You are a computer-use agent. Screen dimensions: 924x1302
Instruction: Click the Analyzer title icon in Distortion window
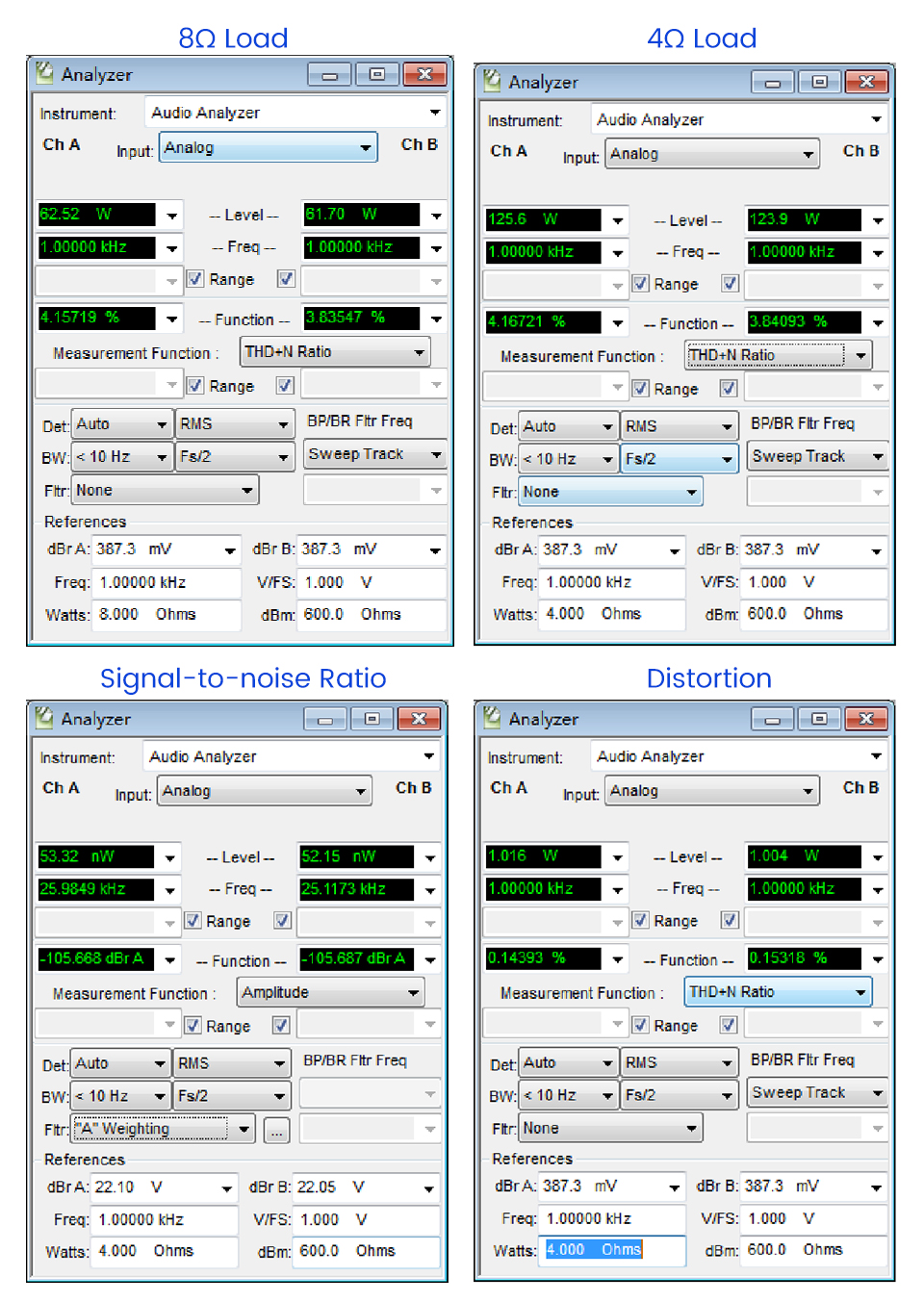pyautogui.click(x=492, y=718)
